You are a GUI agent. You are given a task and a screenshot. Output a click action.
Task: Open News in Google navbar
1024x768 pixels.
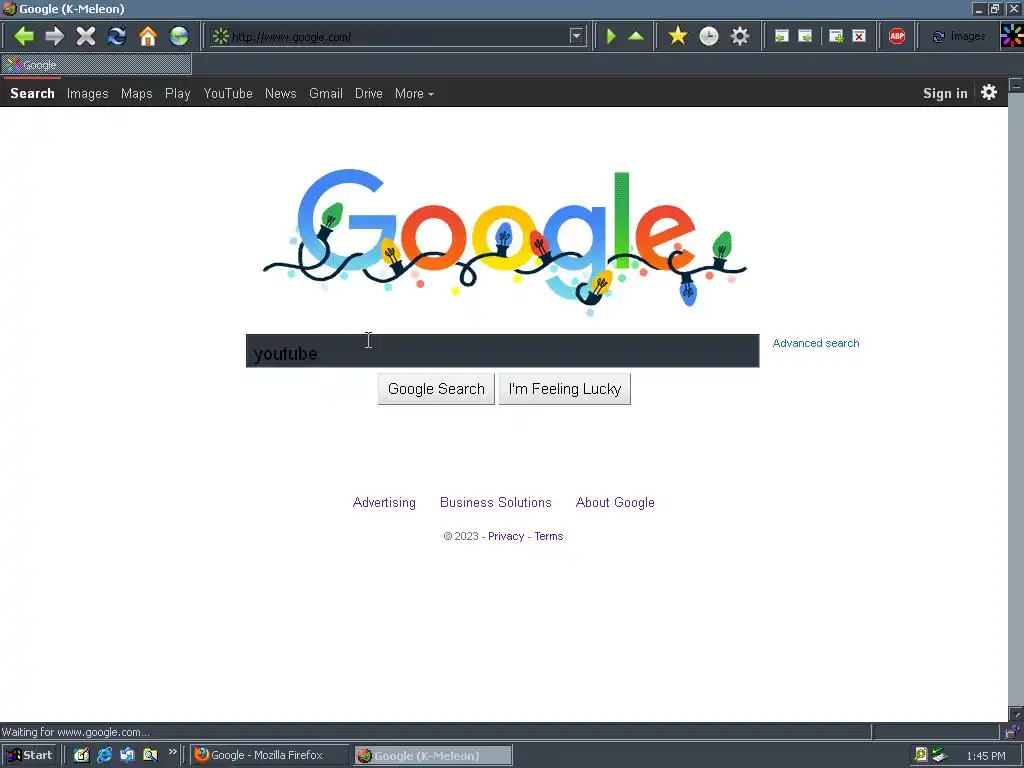coord(281,93)
